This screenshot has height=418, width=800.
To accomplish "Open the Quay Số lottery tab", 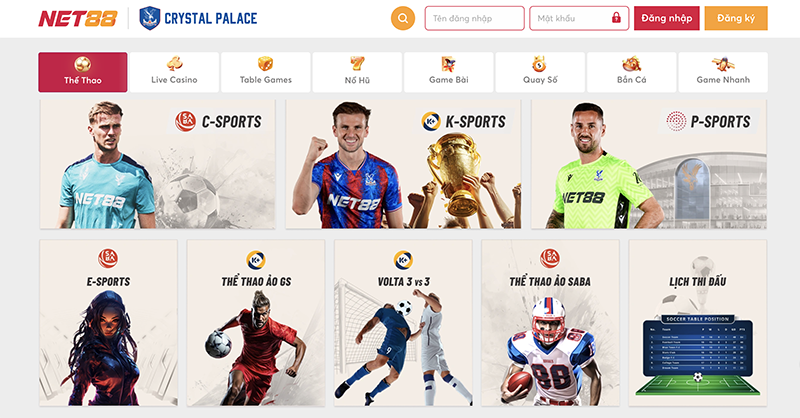I will [540, 72].
